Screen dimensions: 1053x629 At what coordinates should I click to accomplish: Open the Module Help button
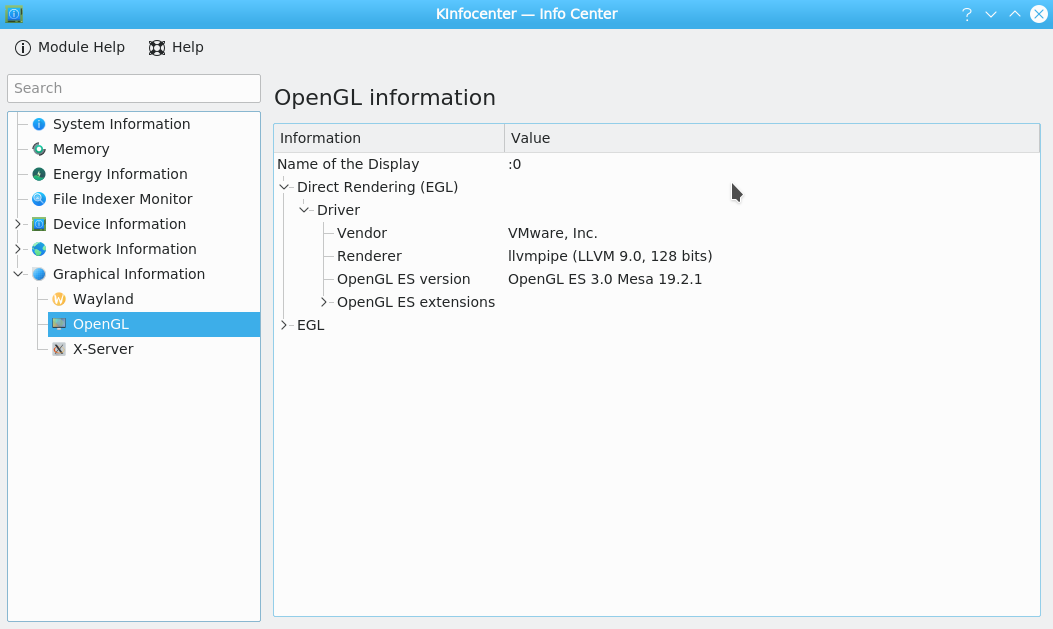70,47
